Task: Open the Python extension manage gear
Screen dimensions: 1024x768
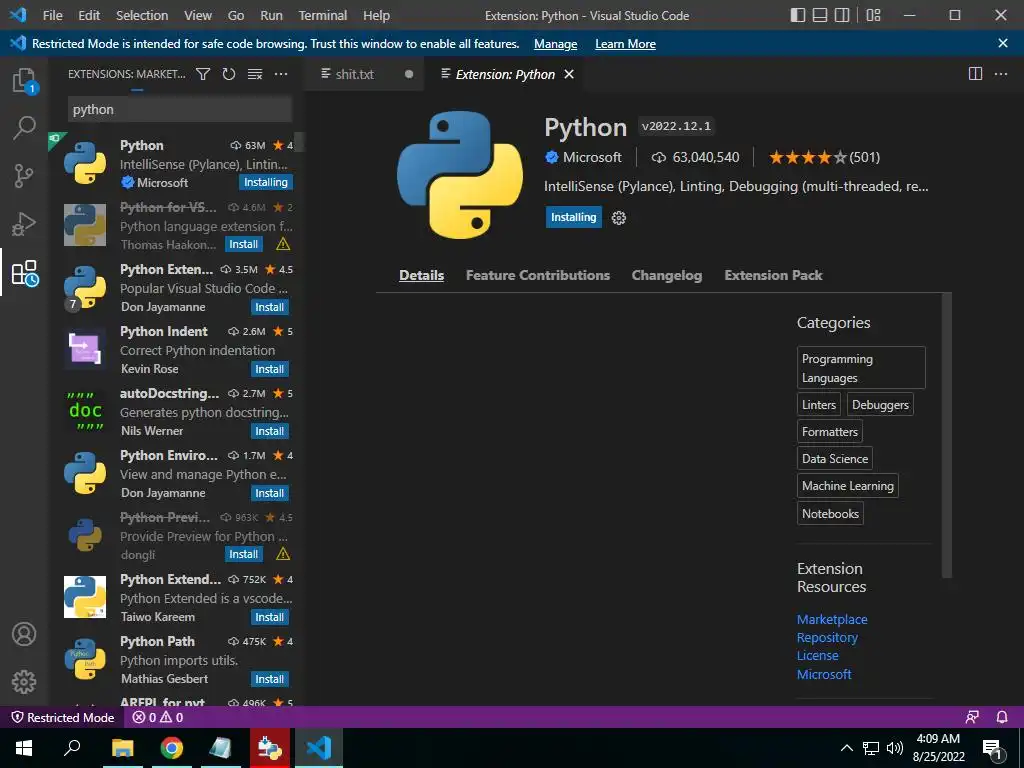Action: coord(618,218)
